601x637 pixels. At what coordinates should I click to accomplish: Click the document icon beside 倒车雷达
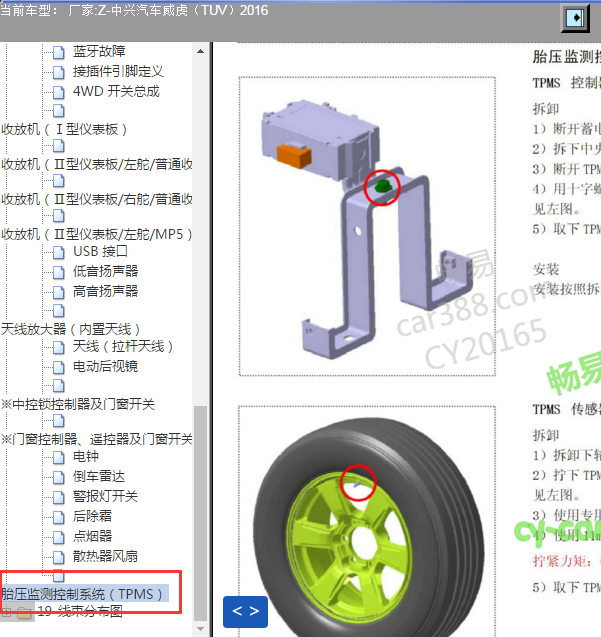point(58,477)
